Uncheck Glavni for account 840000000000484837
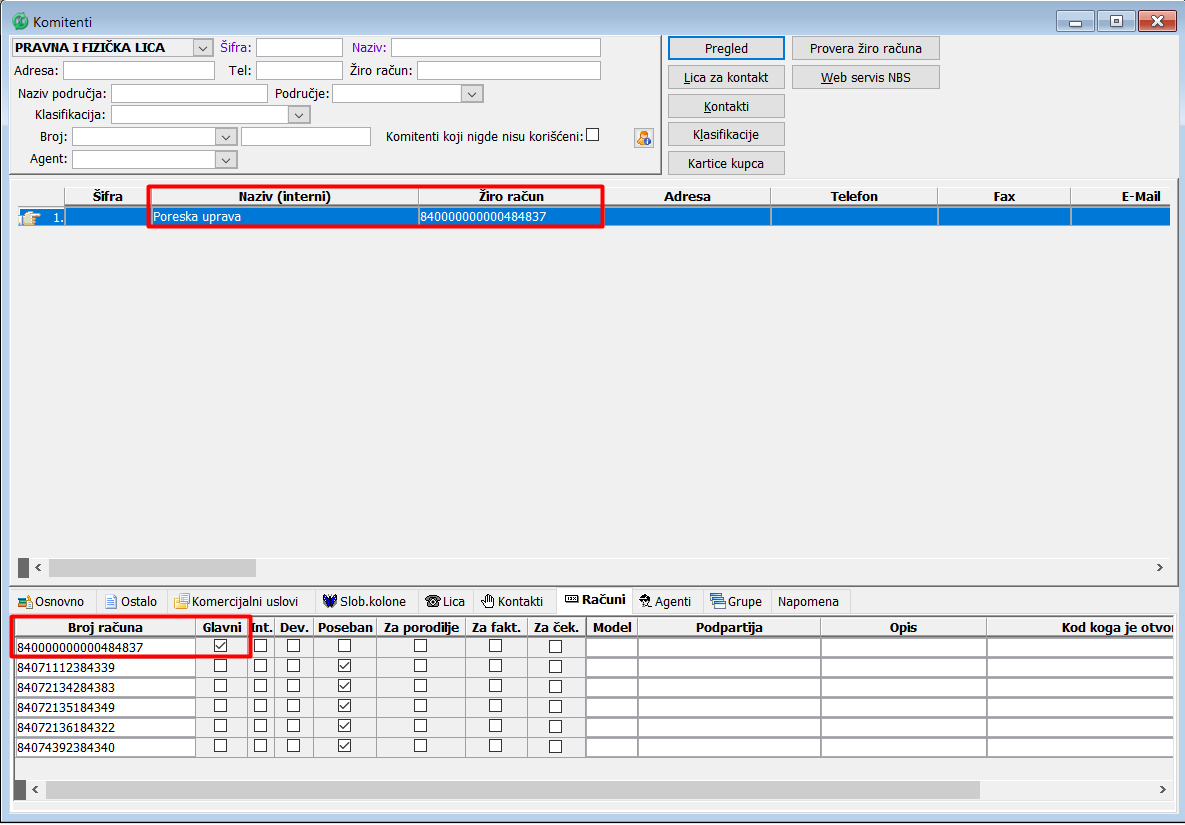The height and width of the screenshot is (825, 1185). point(221,646)
